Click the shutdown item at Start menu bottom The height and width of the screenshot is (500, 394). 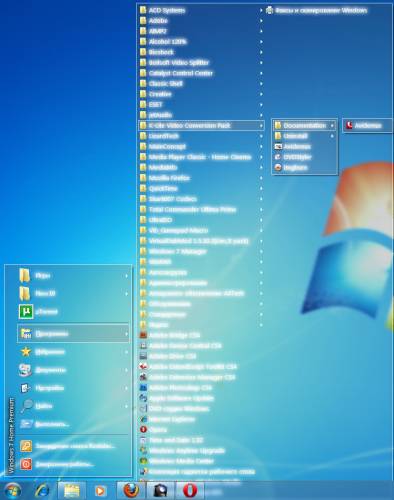[x=73, y=464]
